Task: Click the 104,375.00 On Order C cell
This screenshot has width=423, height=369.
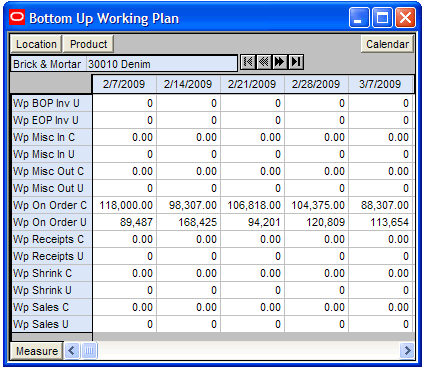Action: [x=317, y=205]
